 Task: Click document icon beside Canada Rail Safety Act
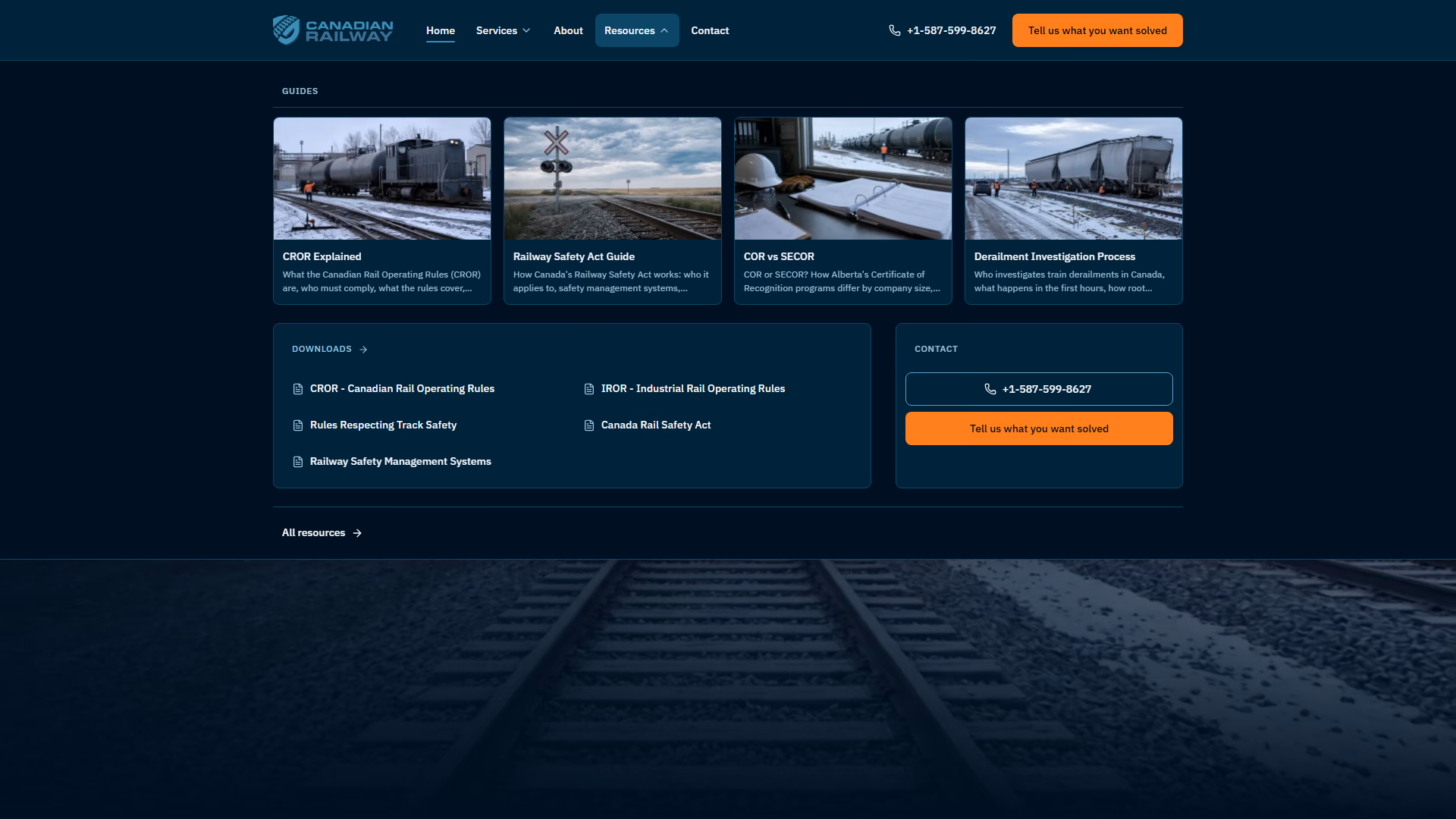coord(589,425)
